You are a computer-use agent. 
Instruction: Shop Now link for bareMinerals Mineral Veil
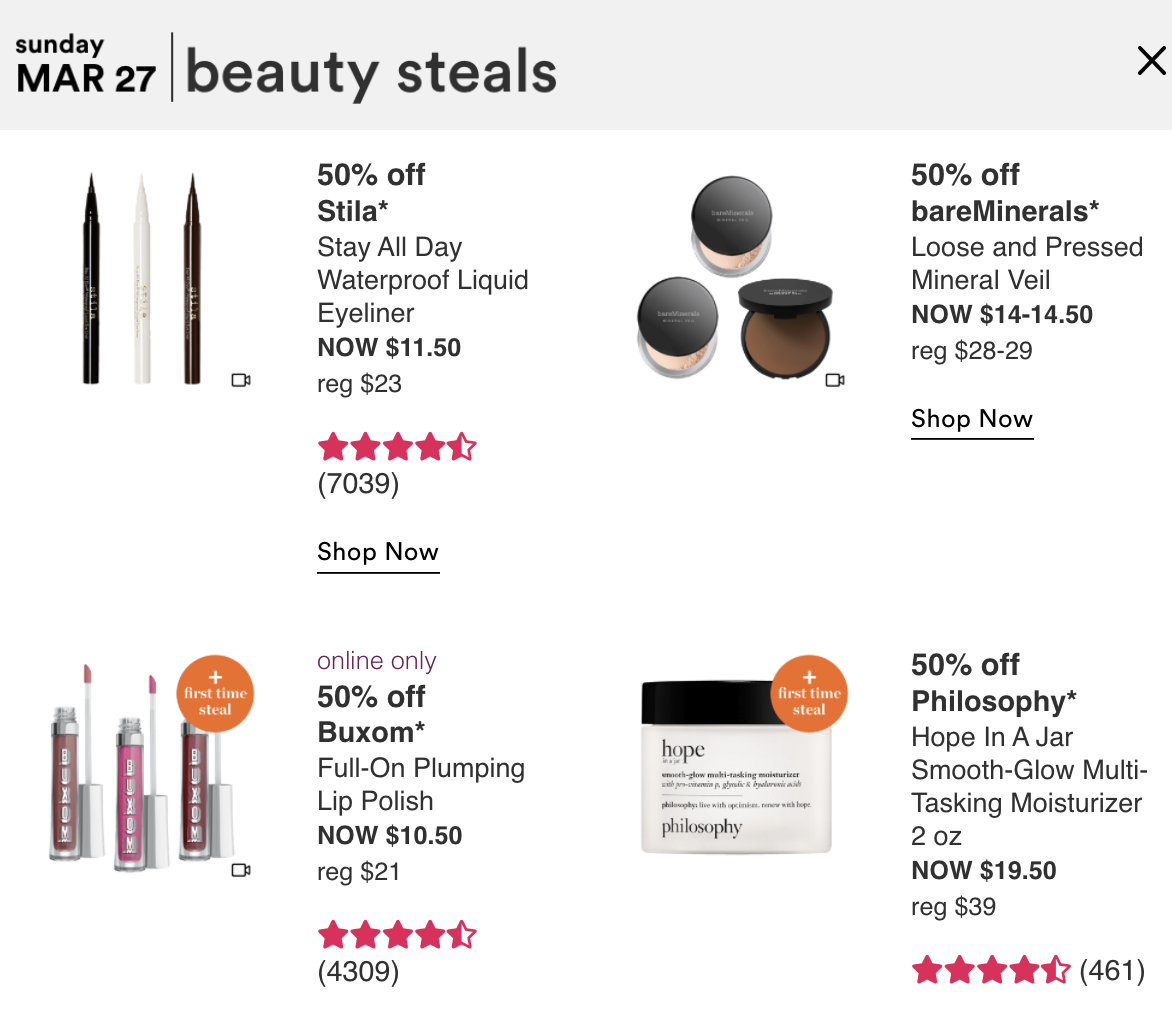(x=972, y=420)
